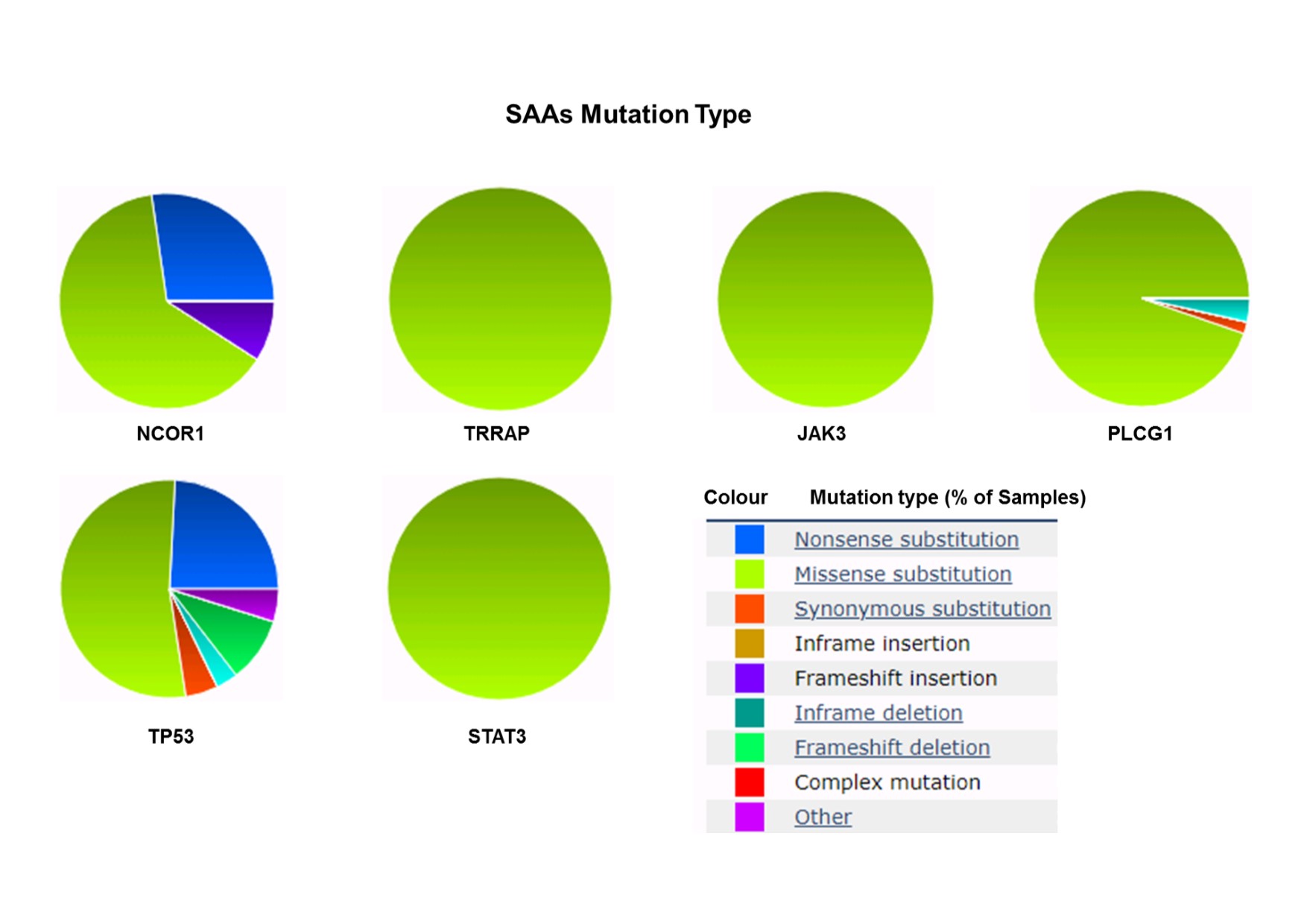Select the TRRAP pie chart
This screenshot has width=1307, height=924.
[x=499, y=298]
